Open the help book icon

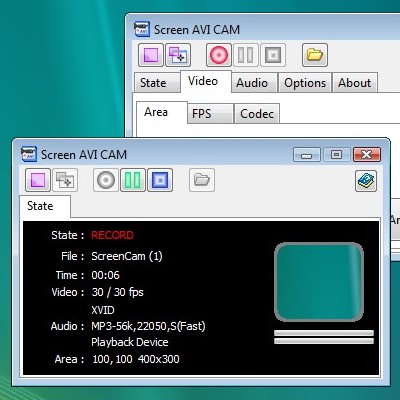pos(366,181)
